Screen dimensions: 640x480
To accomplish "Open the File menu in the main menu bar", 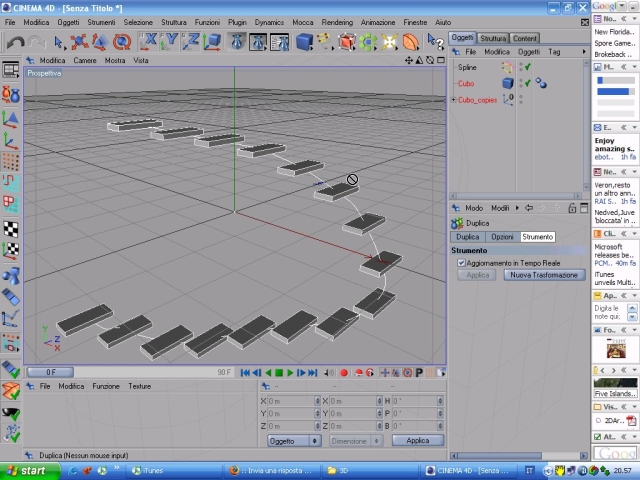I will click(x=10, y=22).
